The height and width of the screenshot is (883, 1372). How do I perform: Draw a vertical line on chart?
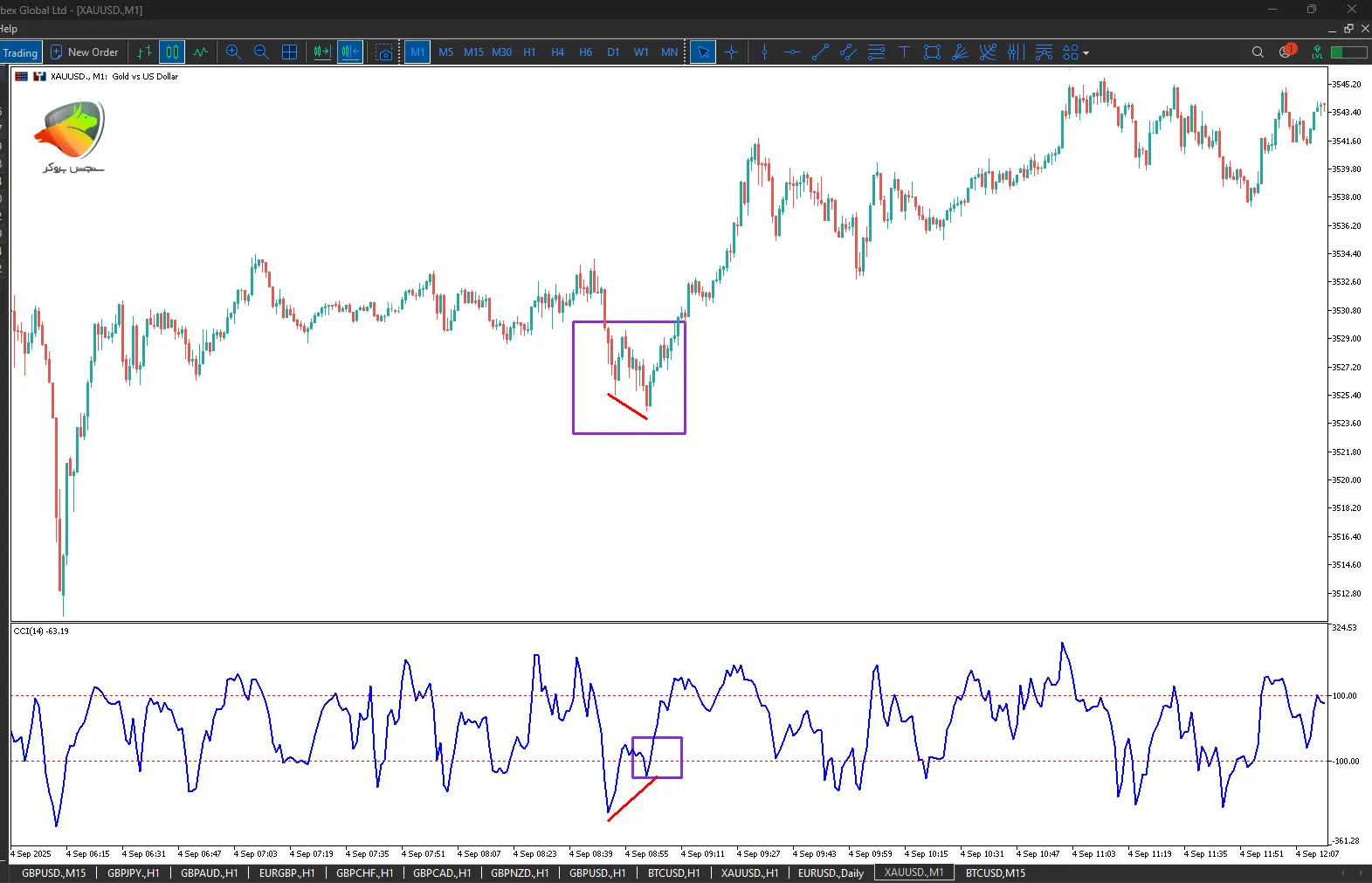[x=764, y=52]
